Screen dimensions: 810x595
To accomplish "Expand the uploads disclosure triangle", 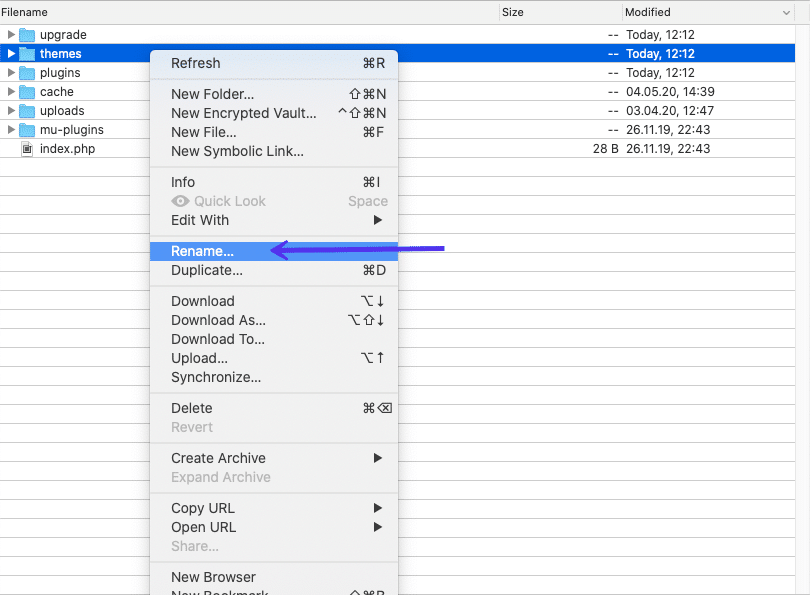I will [x=9, y=110].
